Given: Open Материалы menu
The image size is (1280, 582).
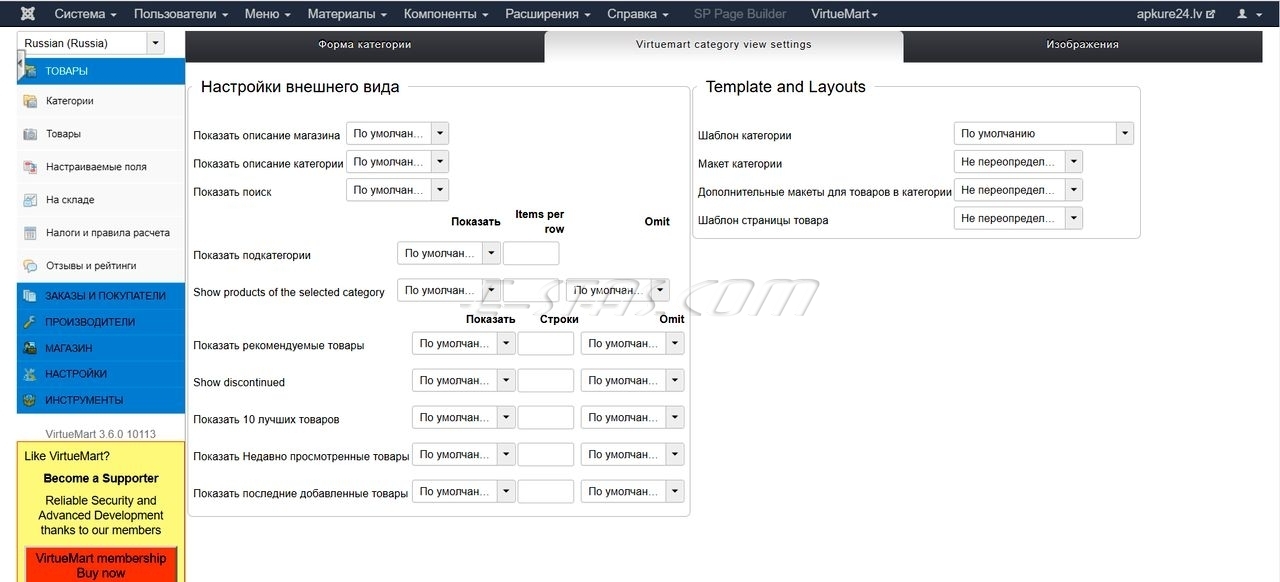Looking at the screenshot, I should point(348,14).
